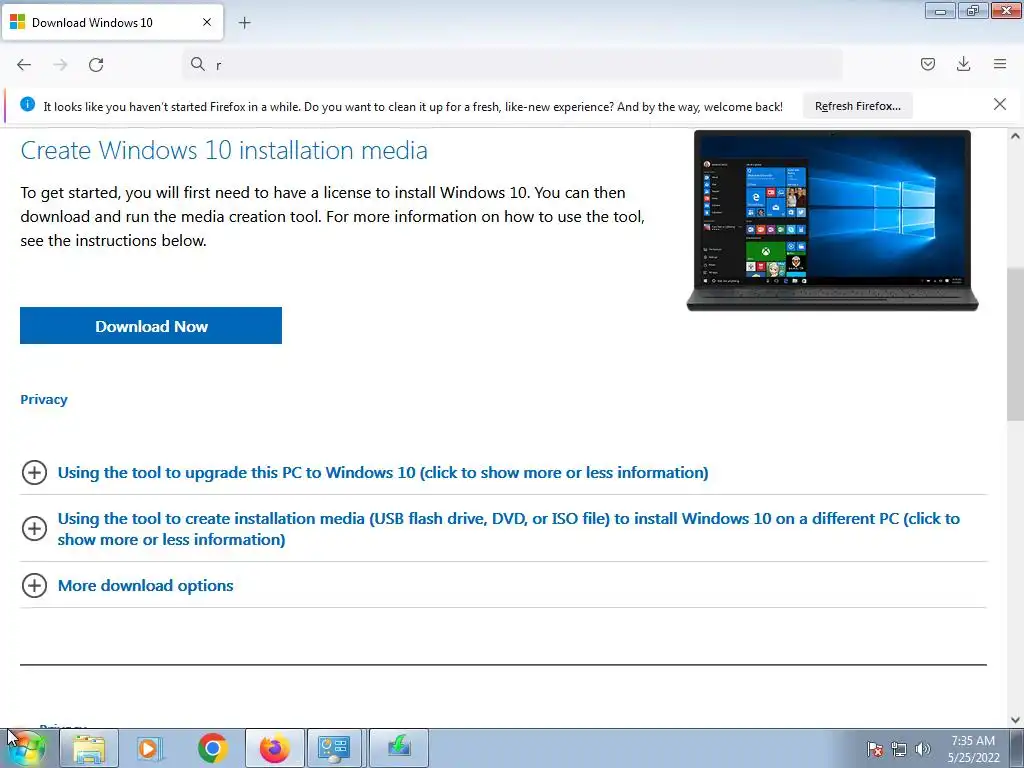The image size is (1024, 768).
Task: Open the Firefox hamburger menu
Action: (x=1000, y=64)
